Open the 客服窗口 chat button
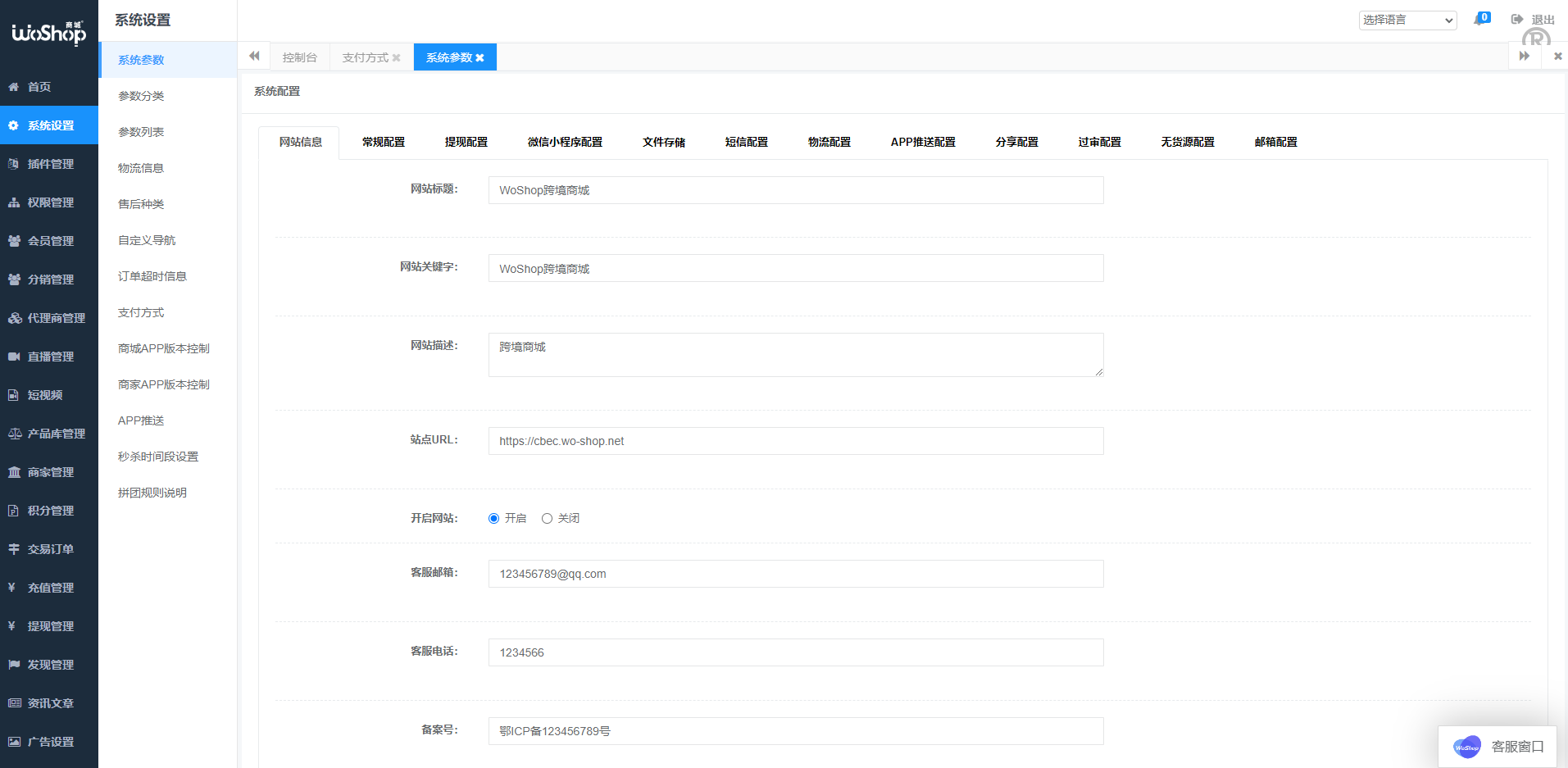Image resolution: width=1568 pixels, height=768 pixels. (x=1498, y=746)
